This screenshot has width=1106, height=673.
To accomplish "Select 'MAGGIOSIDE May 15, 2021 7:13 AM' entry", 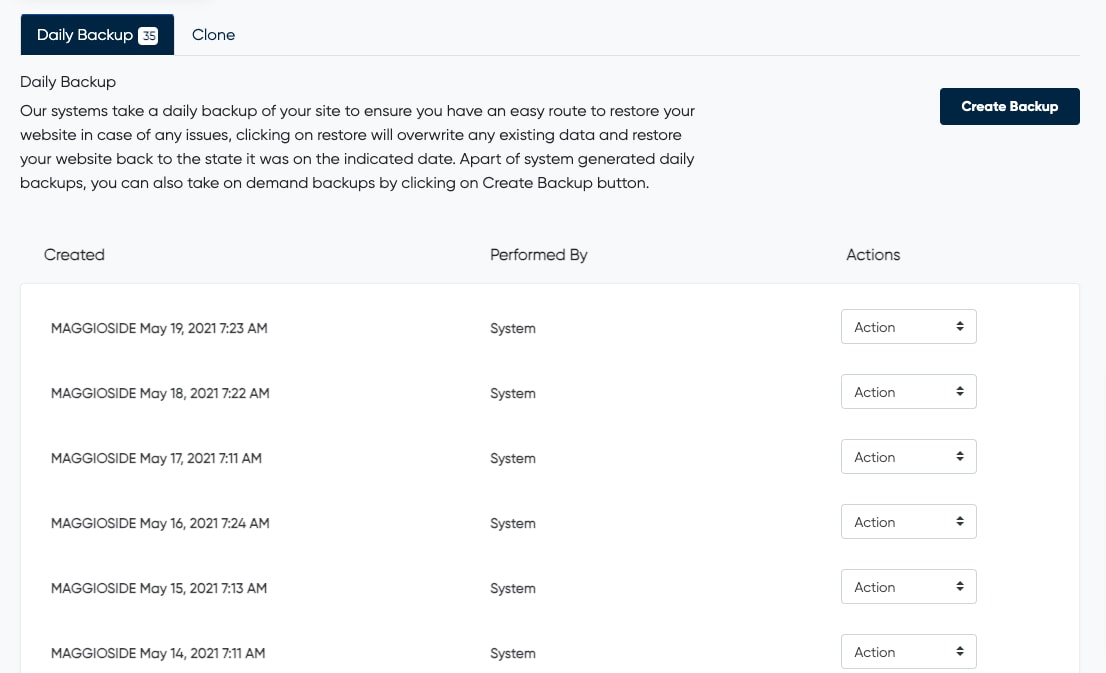I will tap(159, 588).
